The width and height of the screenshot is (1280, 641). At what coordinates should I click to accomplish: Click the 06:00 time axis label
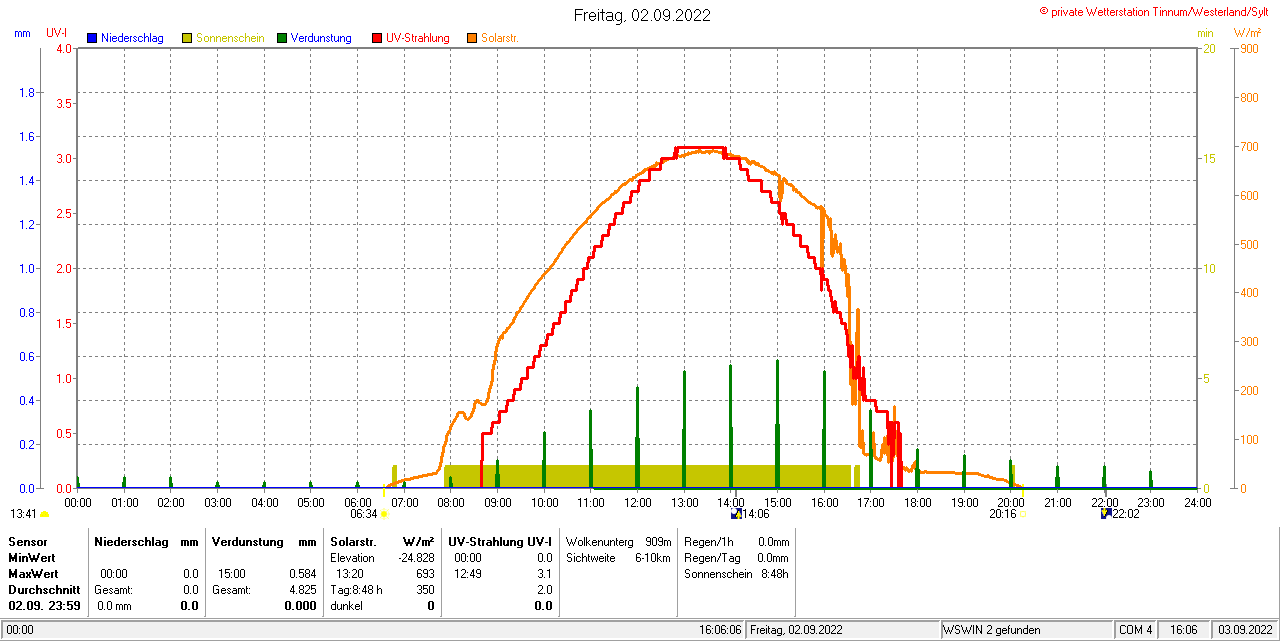[x=358, y=502]
